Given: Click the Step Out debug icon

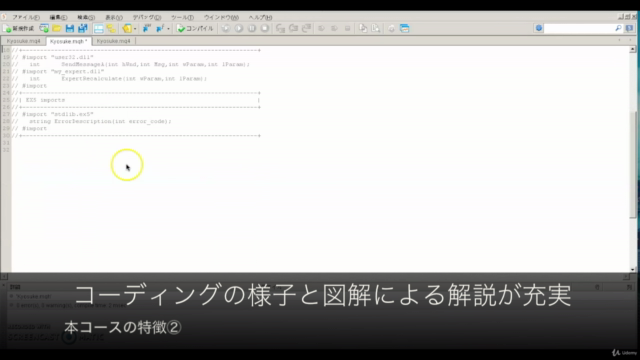Looking at the screenshot, I should click(307, 28).
